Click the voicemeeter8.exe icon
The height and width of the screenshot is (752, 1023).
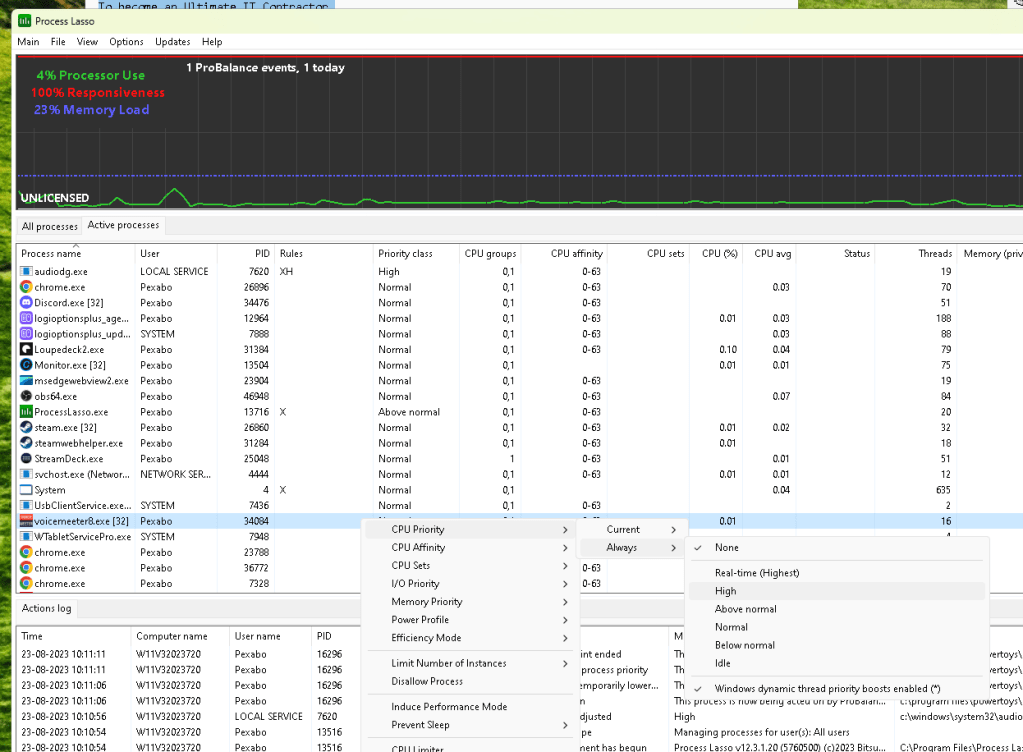tap(26, 521)
